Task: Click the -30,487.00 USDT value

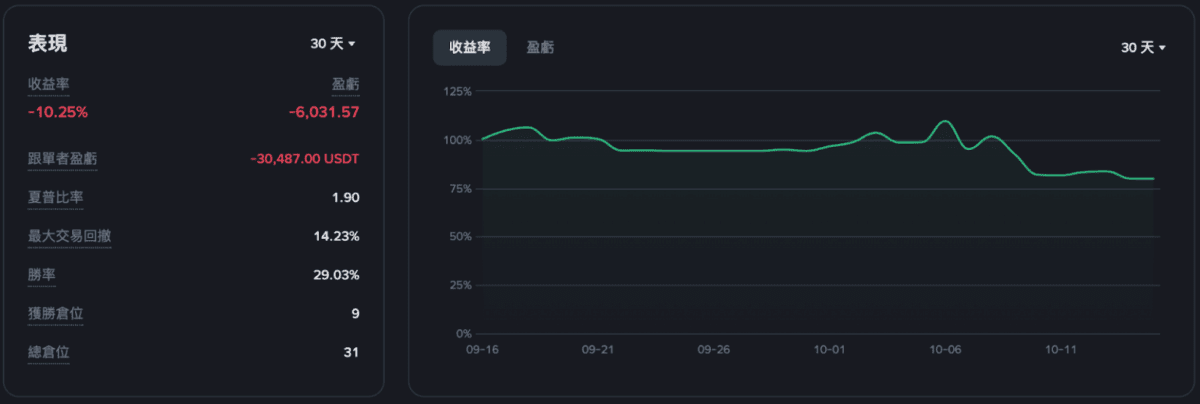Action: point(305,159)
